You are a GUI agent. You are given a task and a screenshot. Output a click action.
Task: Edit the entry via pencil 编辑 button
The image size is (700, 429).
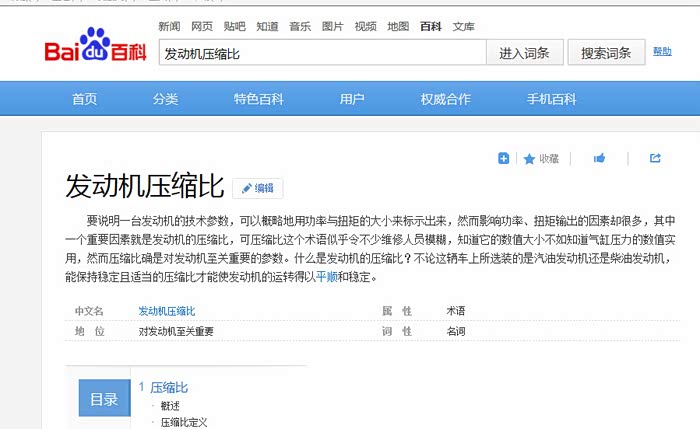tap(258, 188)
